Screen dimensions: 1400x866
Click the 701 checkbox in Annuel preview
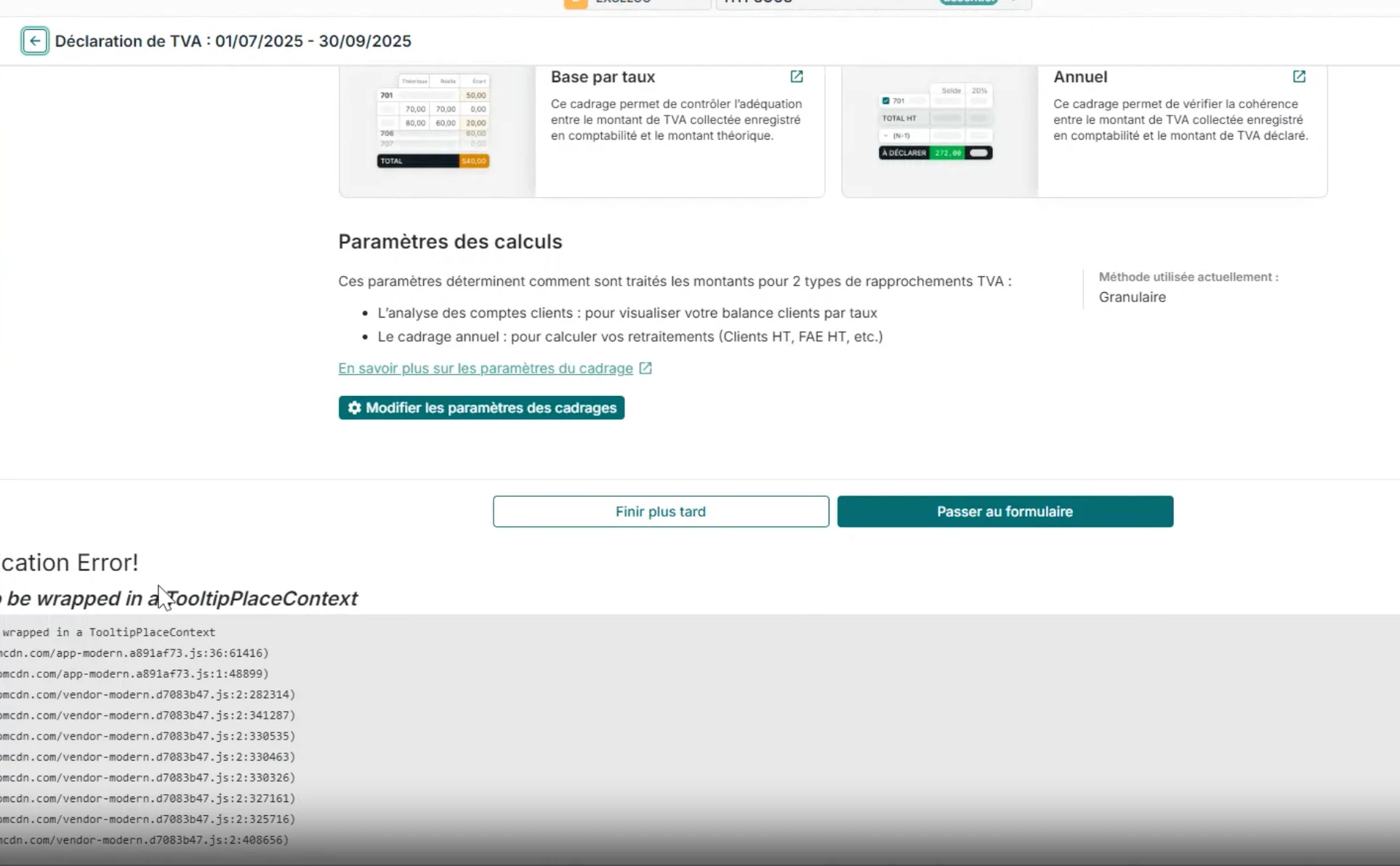pos(885,101)
